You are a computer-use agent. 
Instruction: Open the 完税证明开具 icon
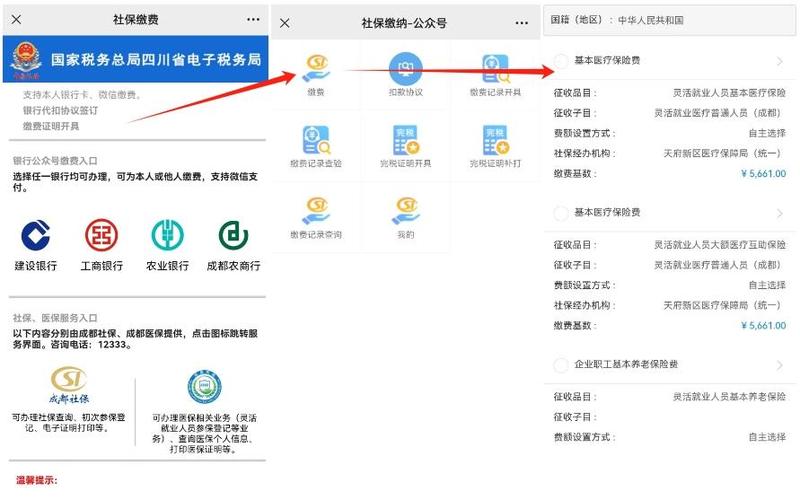click(x=406, y=140)
